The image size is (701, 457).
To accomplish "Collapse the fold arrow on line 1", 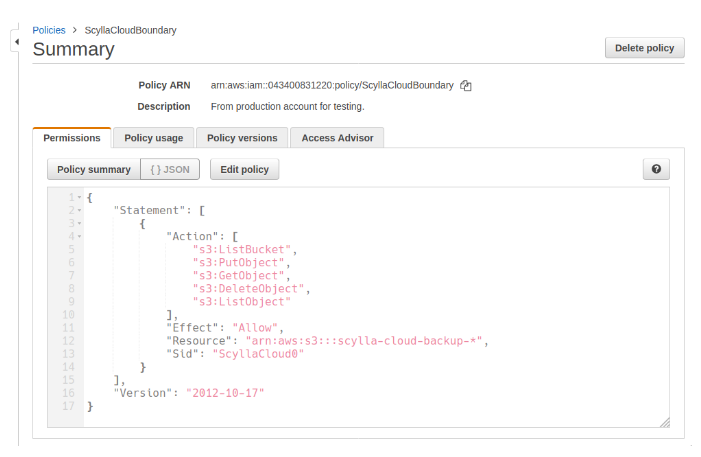I will (80, 197).
